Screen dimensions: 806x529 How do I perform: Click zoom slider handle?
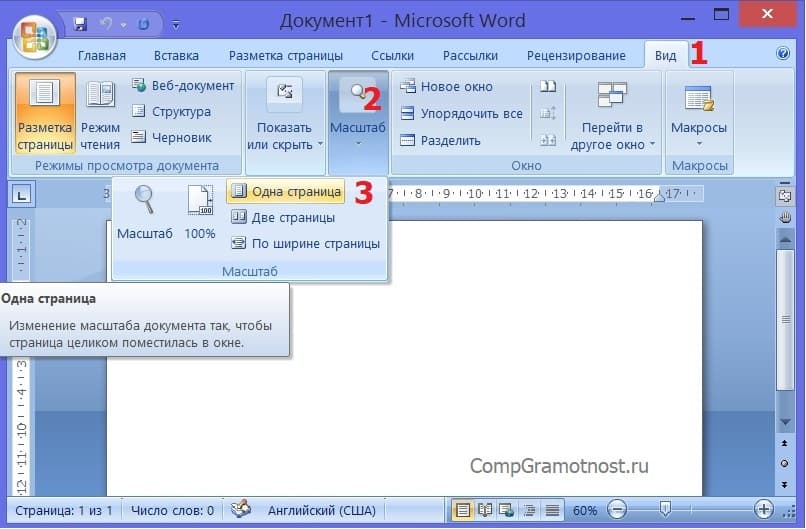(665, 509)
